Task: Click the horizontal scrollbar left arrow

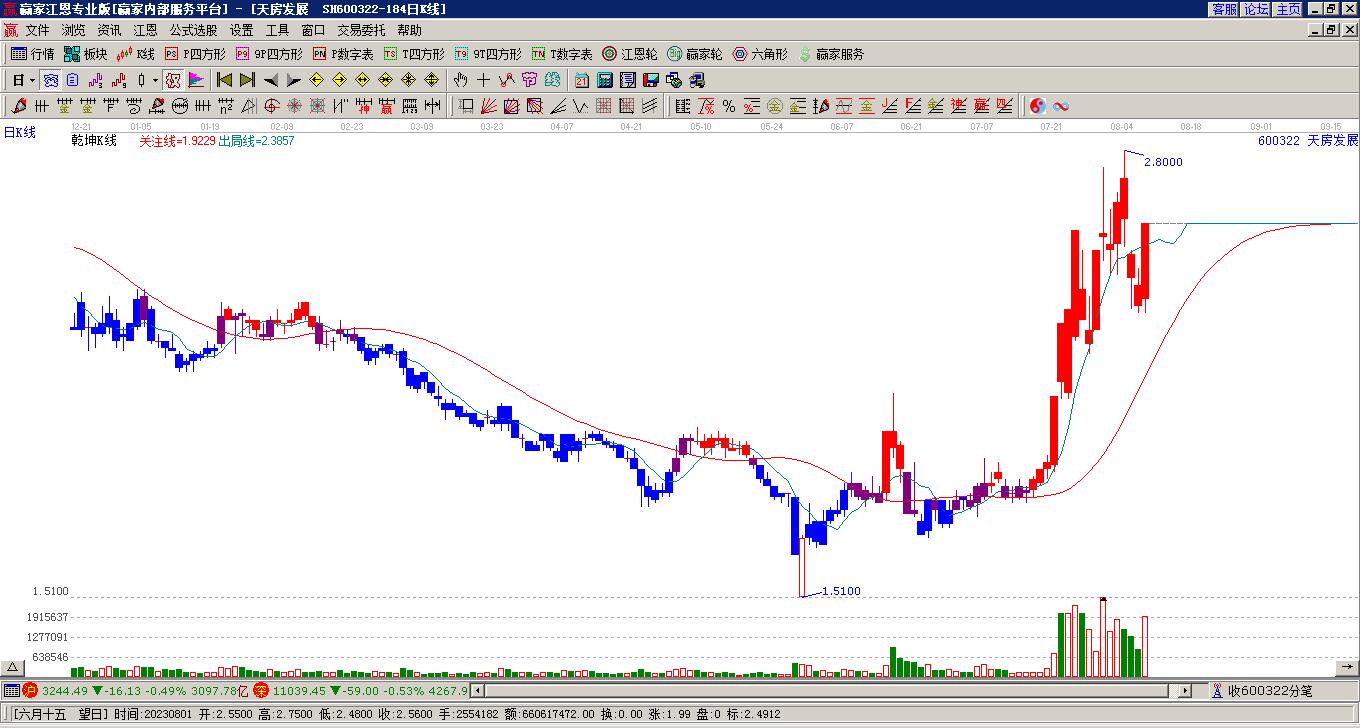Action: tap(477, 690)
